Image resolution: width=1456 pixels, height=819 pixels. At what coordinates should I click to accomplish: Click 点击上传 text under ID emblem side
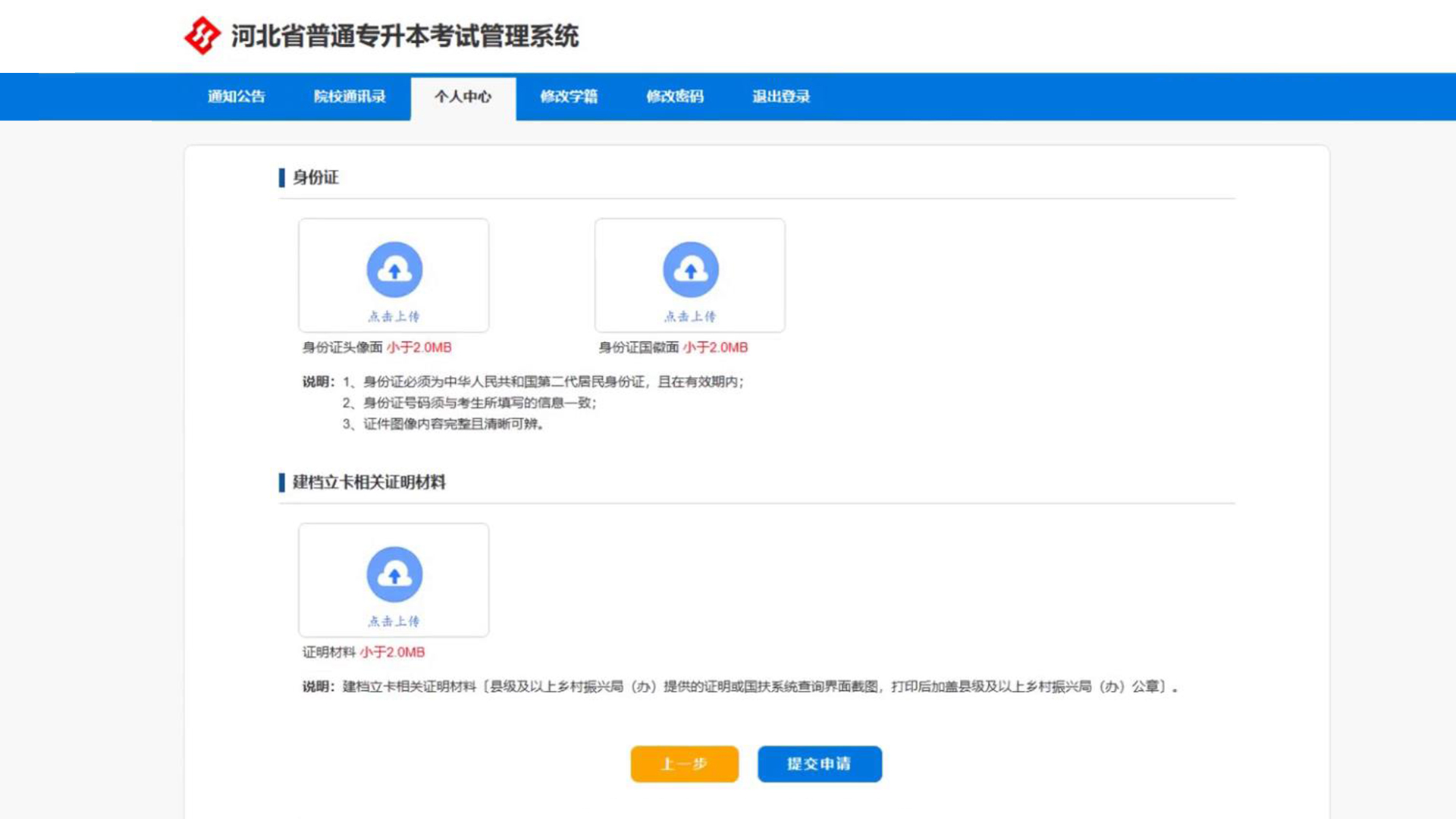(x=690, y=316)
